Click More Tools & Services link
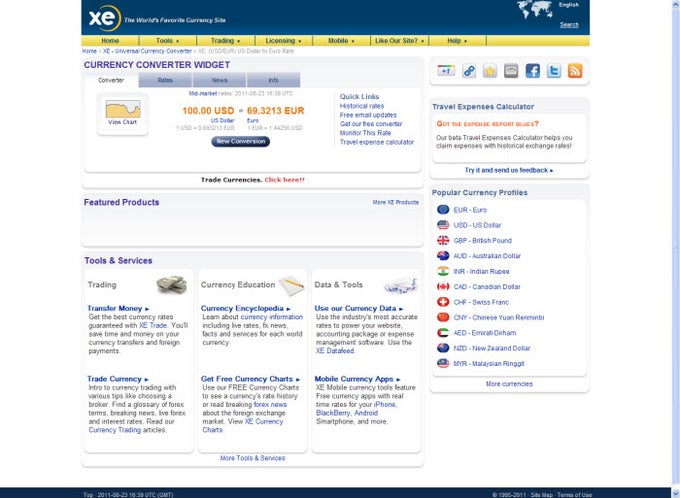Screen dimensions: 680x498 point(252,458)
